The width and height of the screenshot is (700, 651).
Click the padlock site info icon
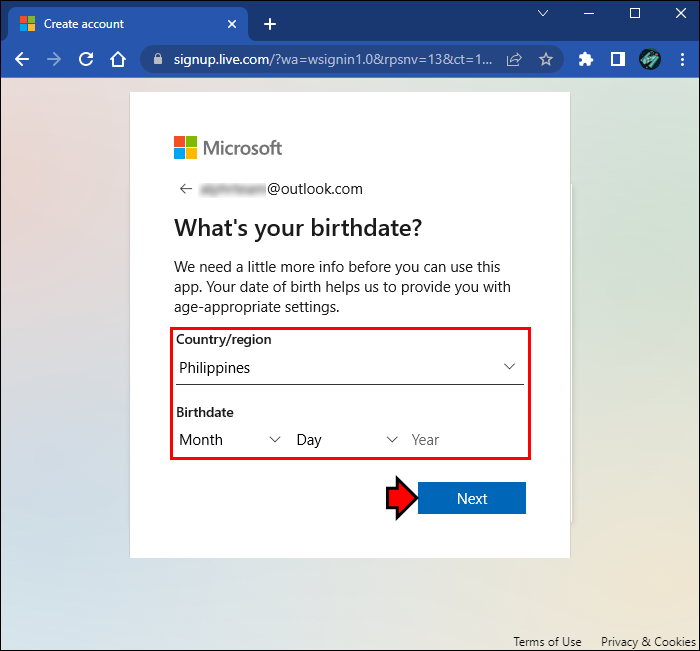pyautogui.click(x=158, y=59)
